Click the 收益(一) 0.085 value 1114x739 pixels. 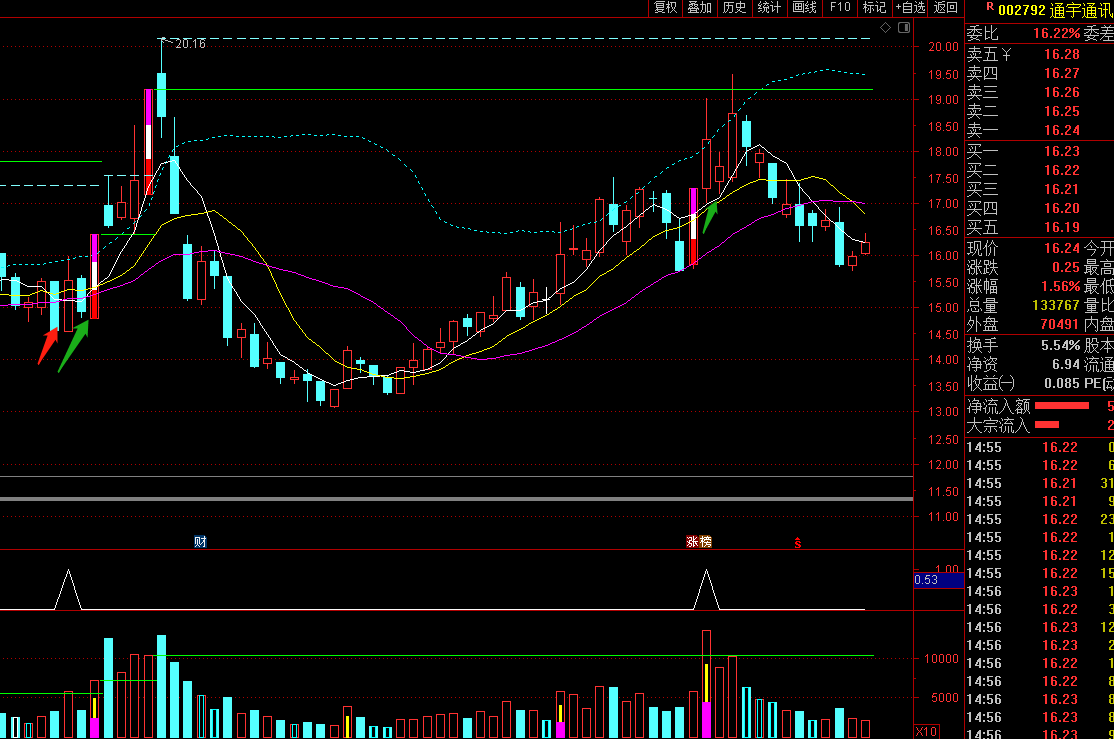coord(1061,384)
